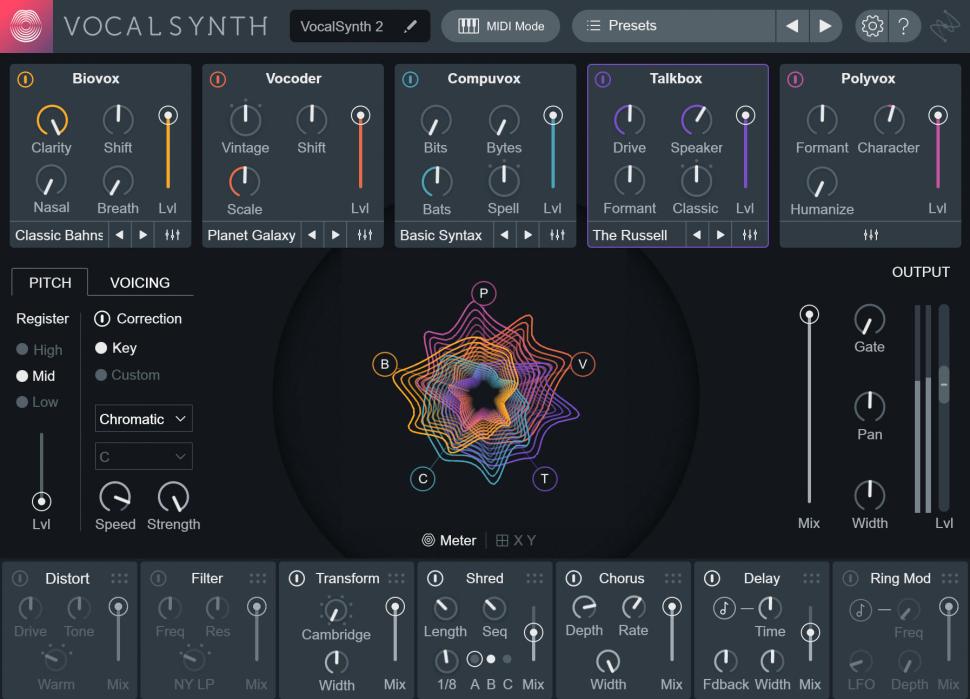Open Polyvox advanced controls via the faders icon
The width and height of the screenshot is (970, 699).
[870, 234]
